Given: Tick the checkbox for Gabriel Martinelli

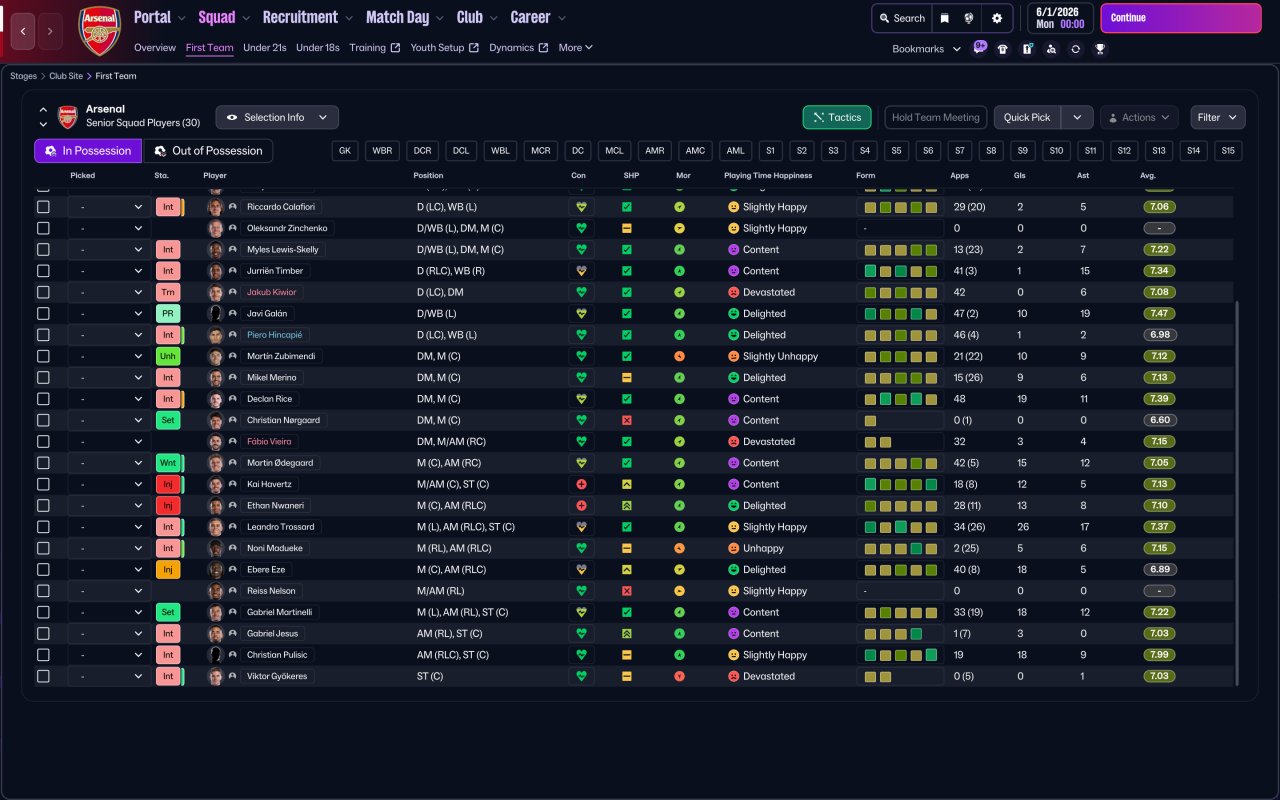Looking at the screenshot, I should [x=43, y=612].
